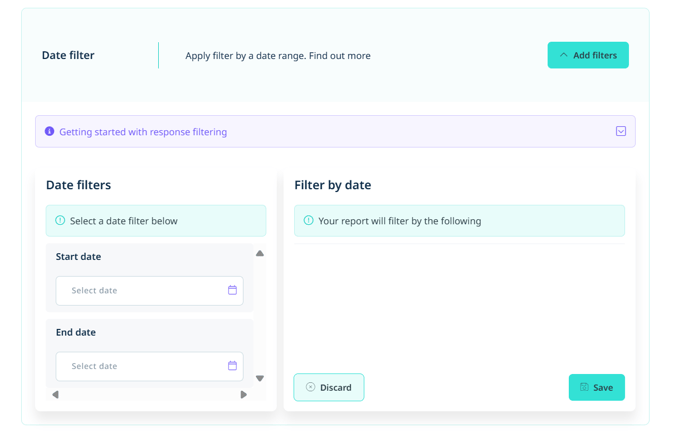Click the scroll down arrow in date filters
The height and width of the screenshot is (433, 688).
[260, 378]
